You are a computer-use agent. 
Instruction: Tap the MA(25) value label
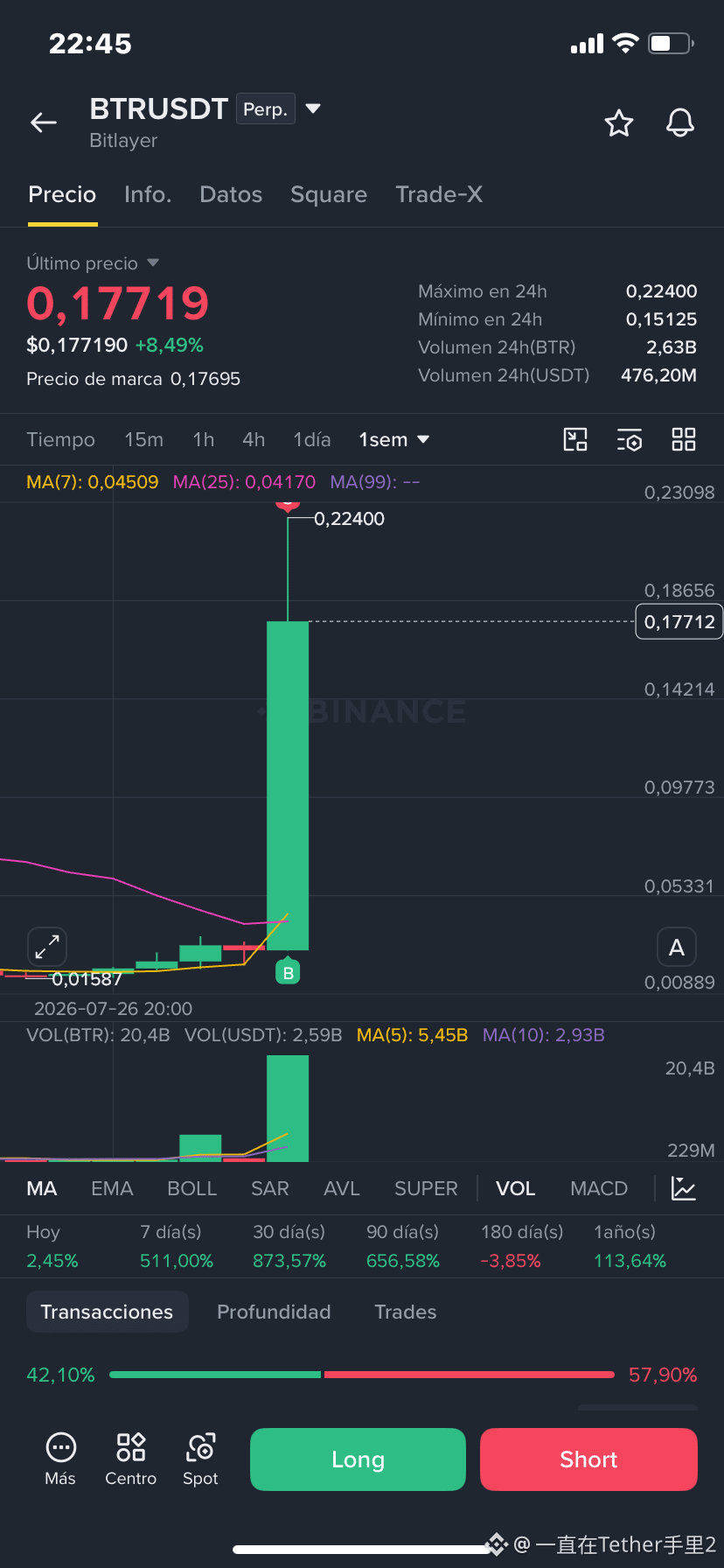(245, 482)
